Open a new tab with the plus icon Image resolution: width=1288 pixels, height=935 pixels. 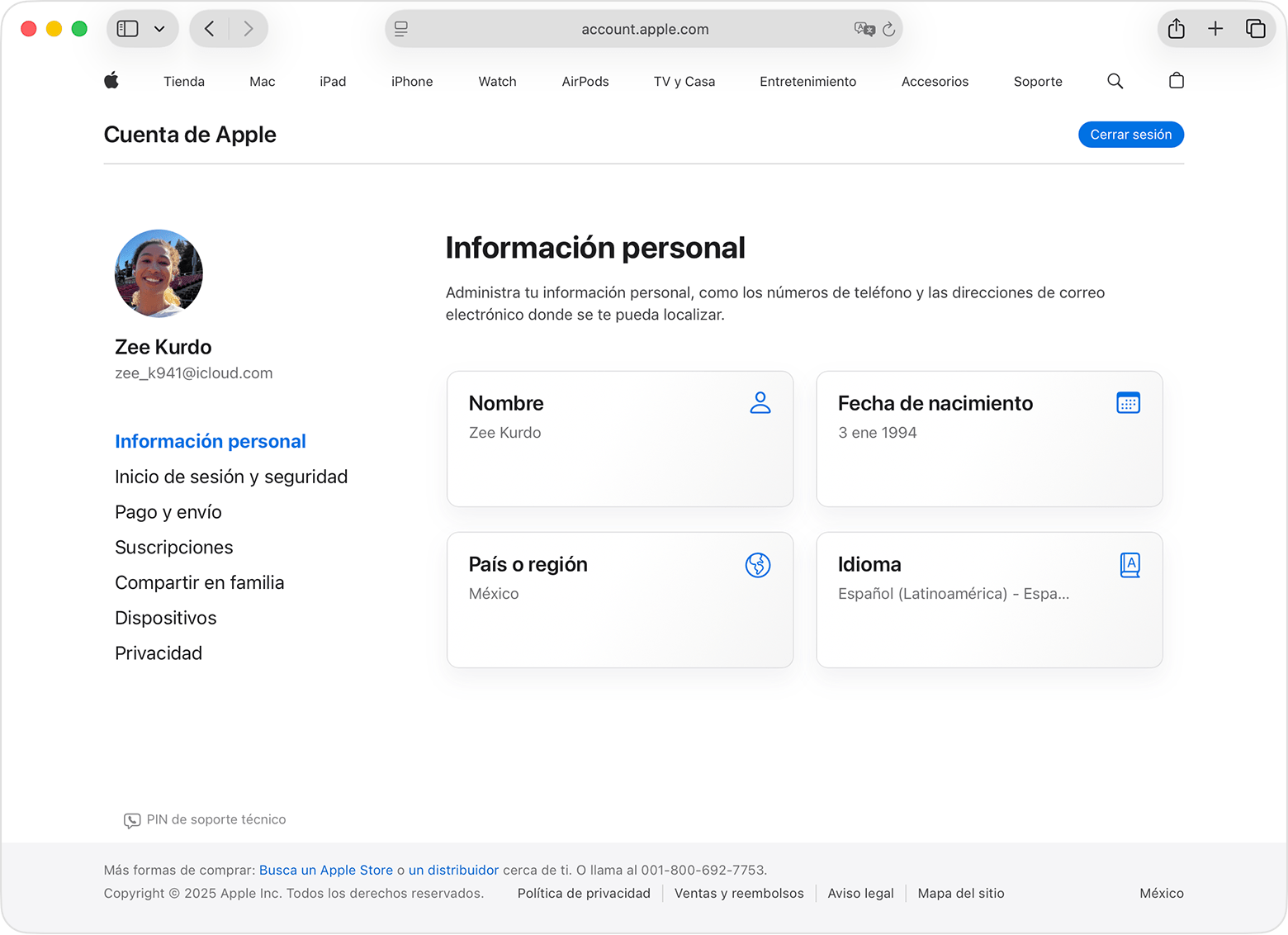(x=1215, y=27)
